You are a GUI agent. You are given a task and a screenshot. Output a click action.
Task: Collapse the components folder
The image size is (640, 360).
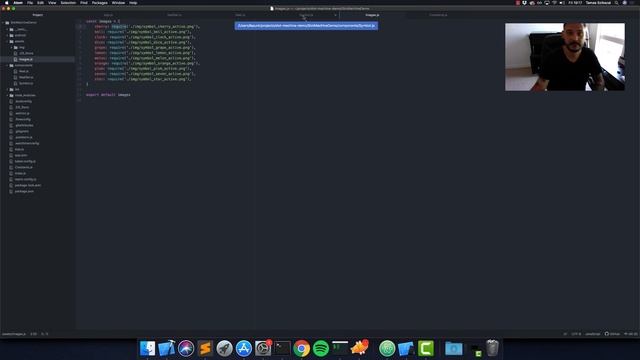point(7,65)
